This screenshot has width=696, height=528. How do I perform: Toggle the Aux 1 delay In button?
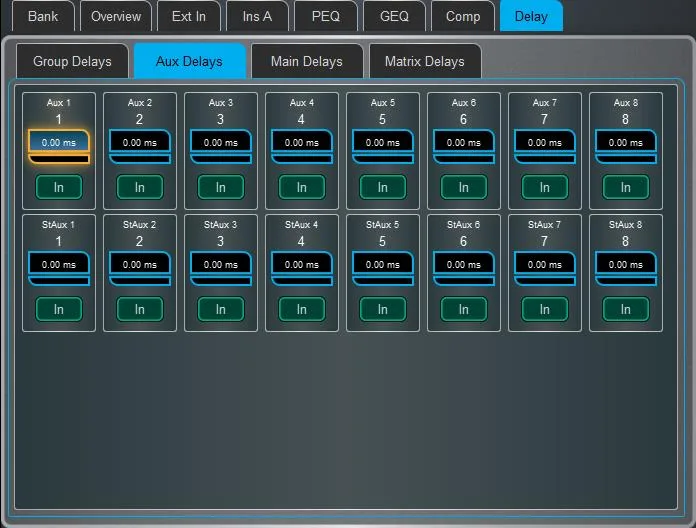pyautogui.click(x=59, y=187)
